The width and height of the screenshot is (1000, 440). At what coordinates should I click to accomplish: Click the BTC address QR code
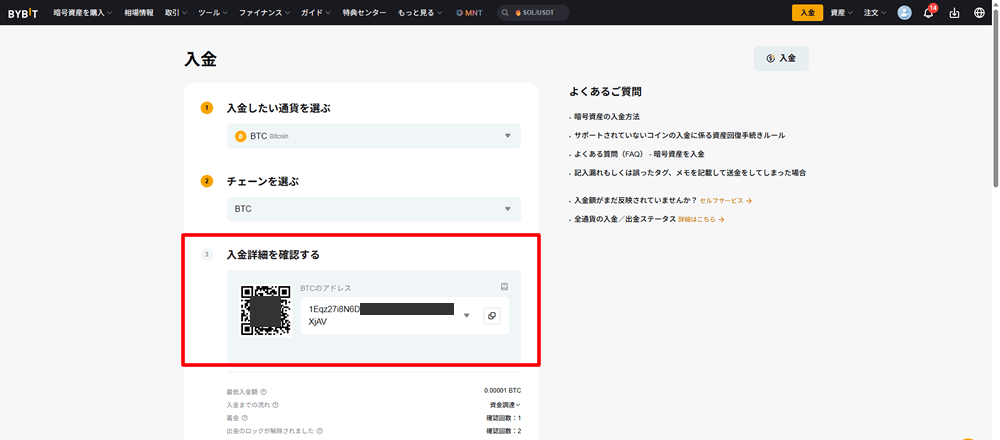point(265,310)
